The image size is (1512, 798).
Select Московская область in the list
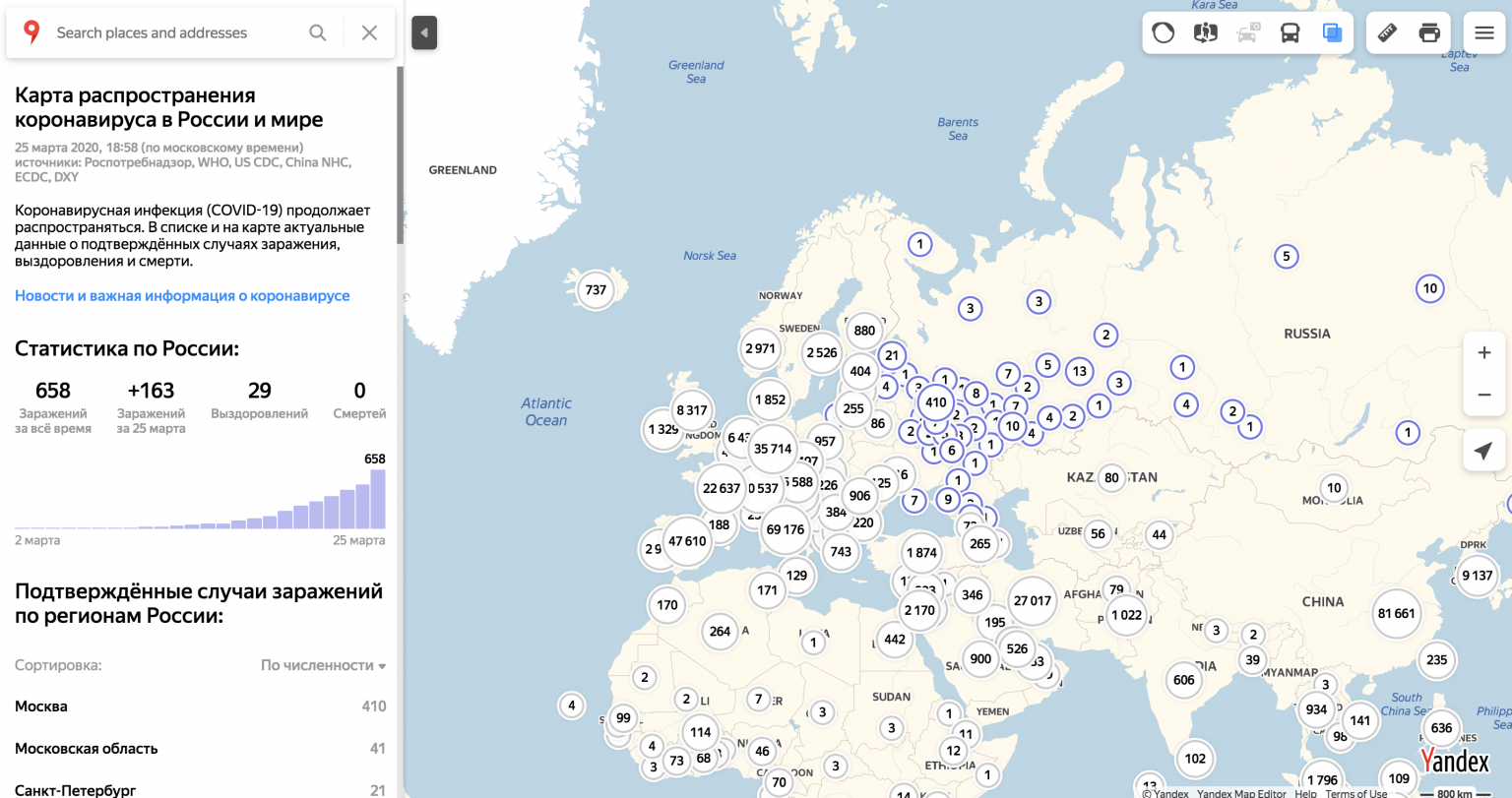coord(87,749)
